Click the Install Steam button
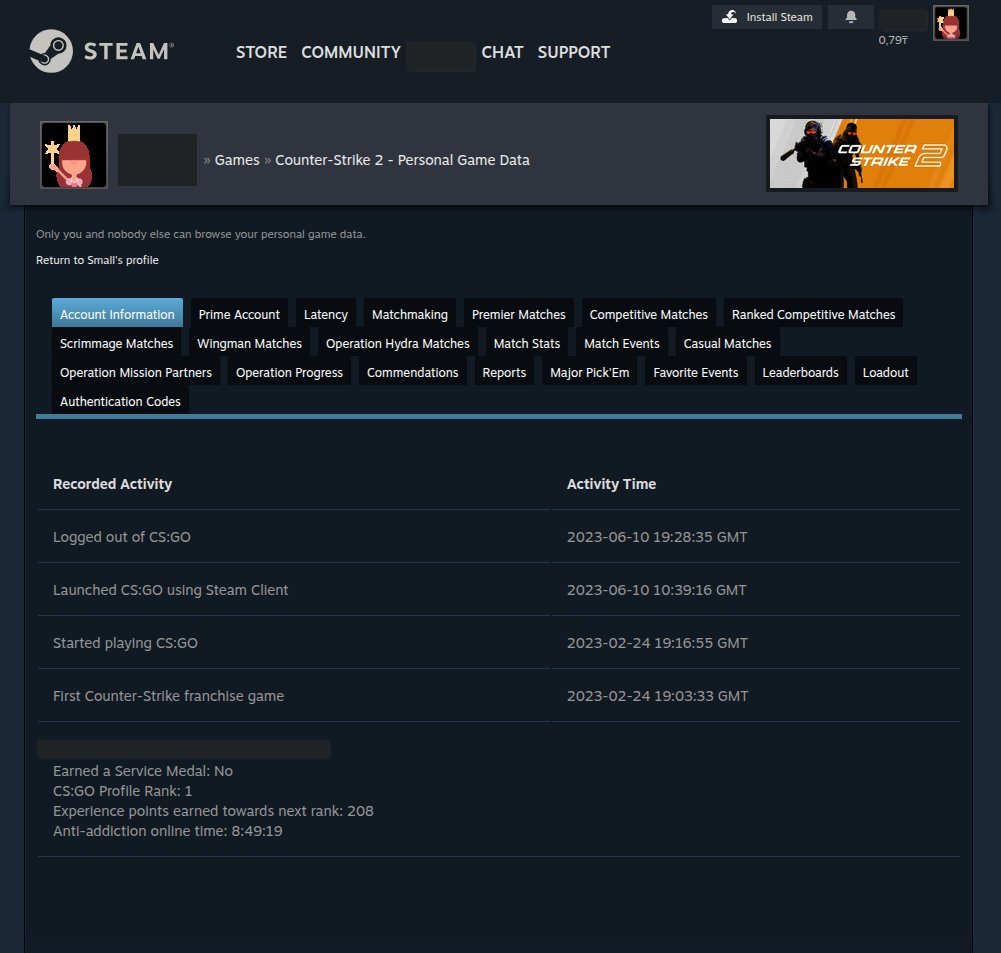1001x953 pixels. coord(768,17)
